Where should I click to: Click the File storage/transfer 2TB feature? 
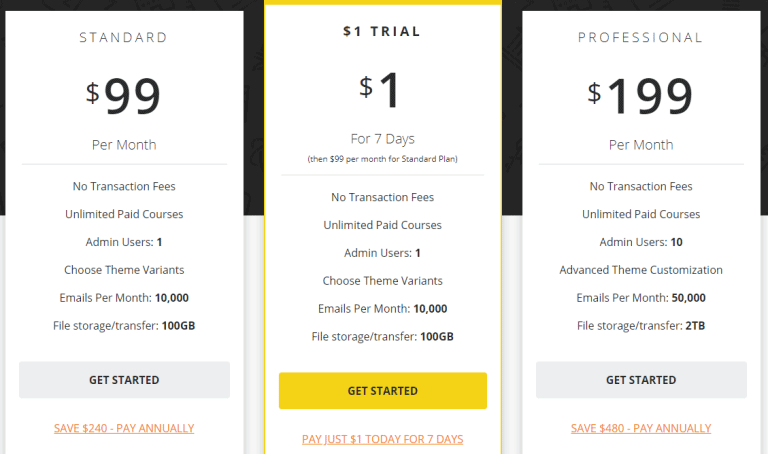pos(641,326)
